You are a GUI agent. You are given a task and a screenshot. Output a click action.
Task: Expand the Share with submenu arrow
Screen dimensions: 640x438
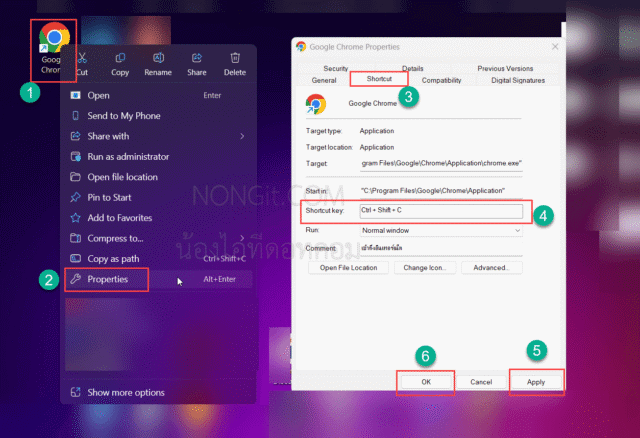242,136
